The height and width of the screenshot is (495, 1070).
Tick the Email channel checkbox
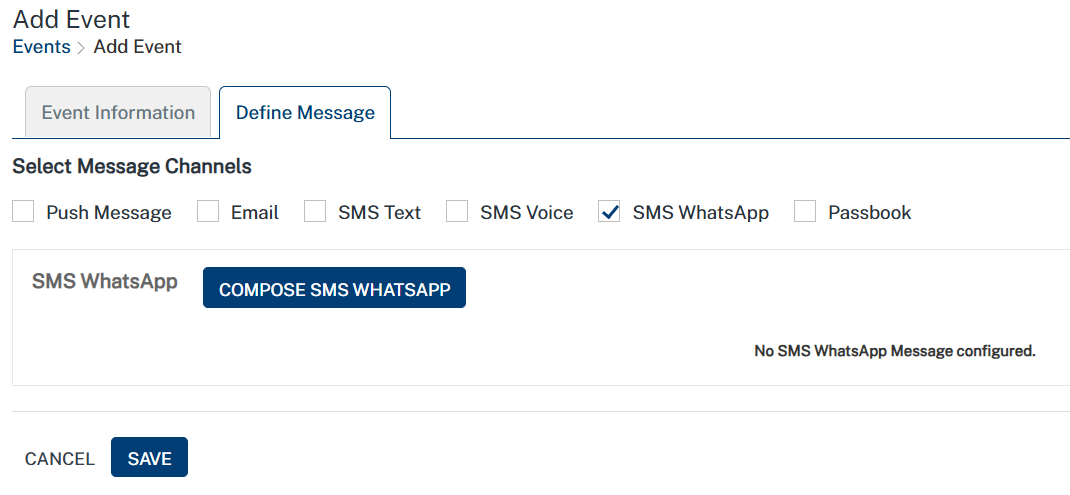[x=208, y=212]
